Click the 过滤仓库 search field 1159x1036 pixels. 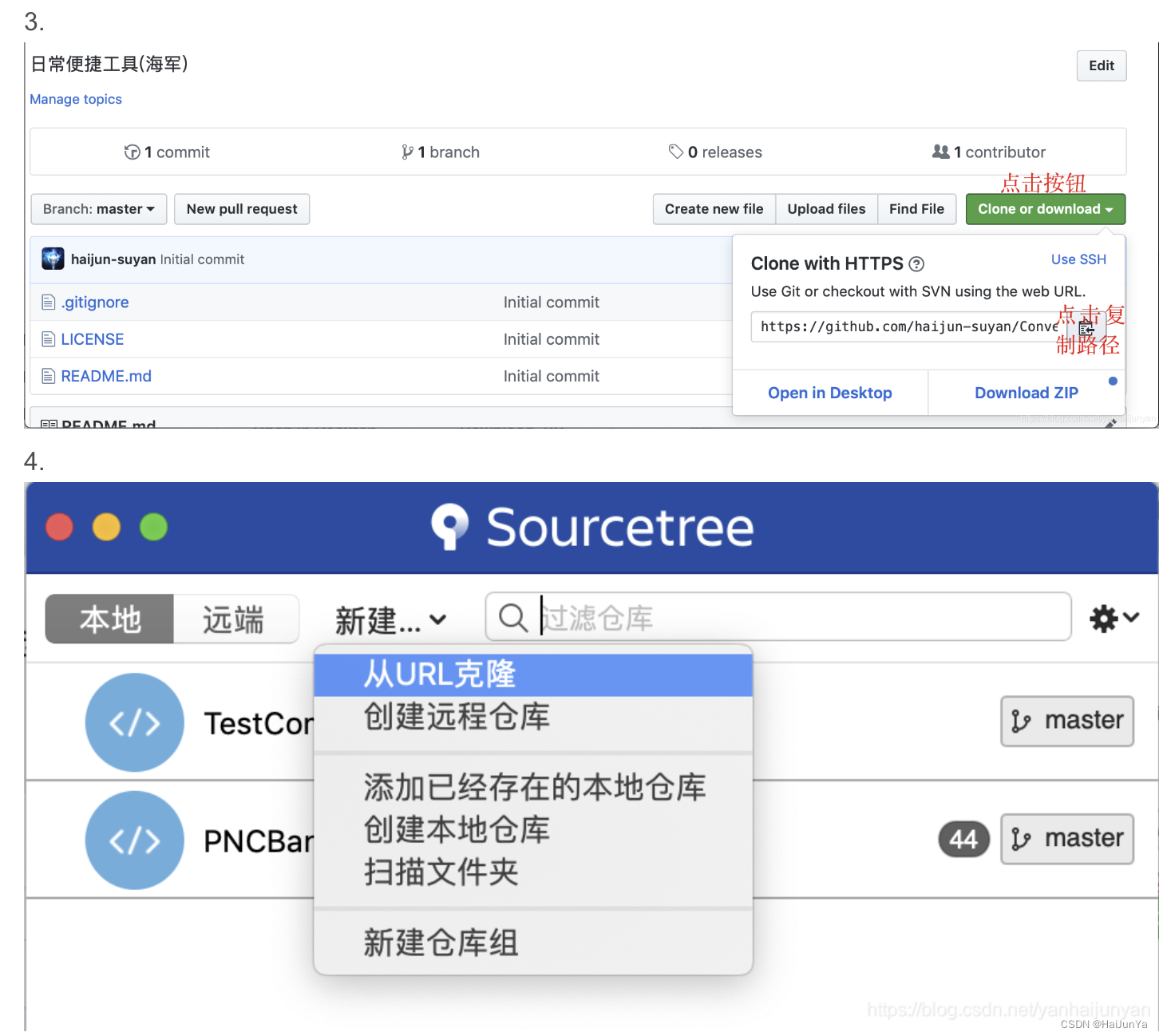click(x=778, y=617)
